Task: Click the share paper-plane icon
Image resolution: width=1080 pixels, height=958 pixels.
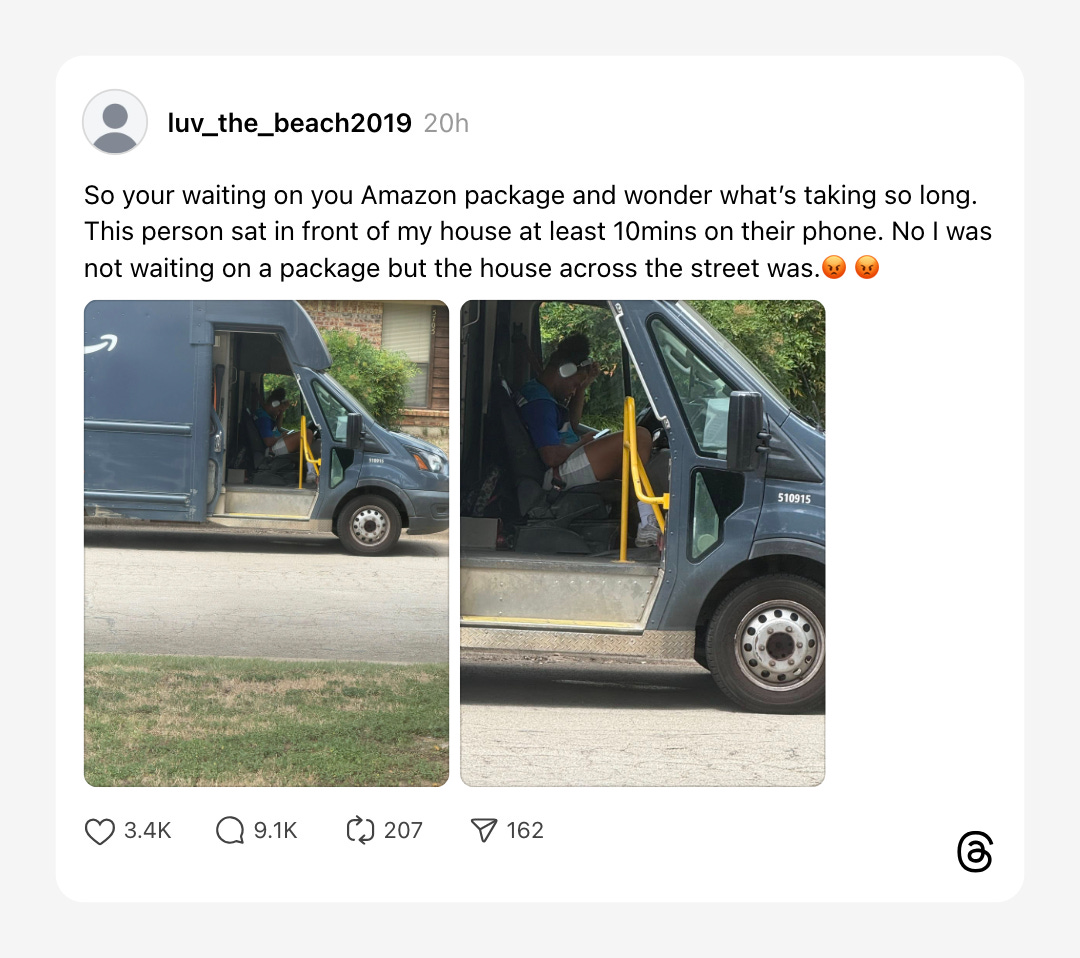Action: [x=484, y=831]
